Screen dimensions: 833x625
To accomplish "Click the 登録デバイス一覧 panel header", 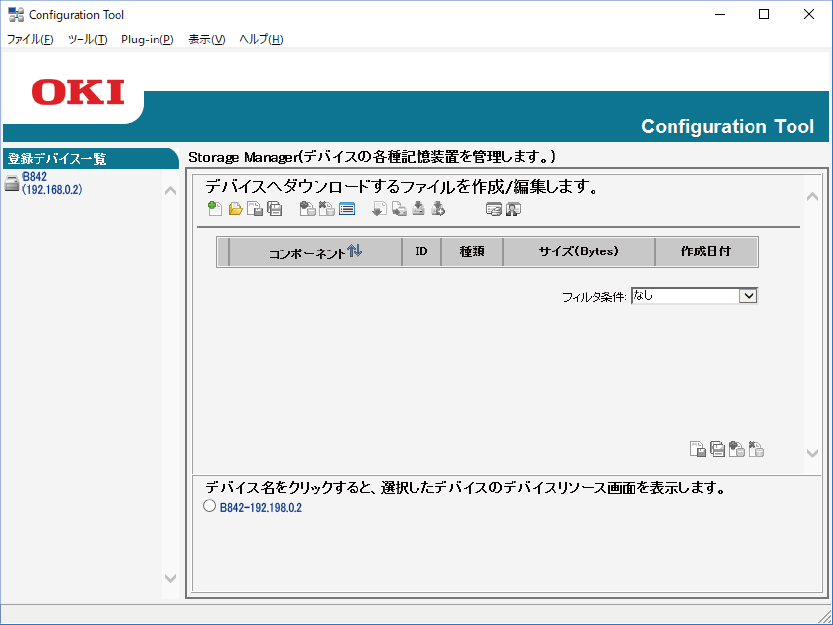I will tap(90, 158).
